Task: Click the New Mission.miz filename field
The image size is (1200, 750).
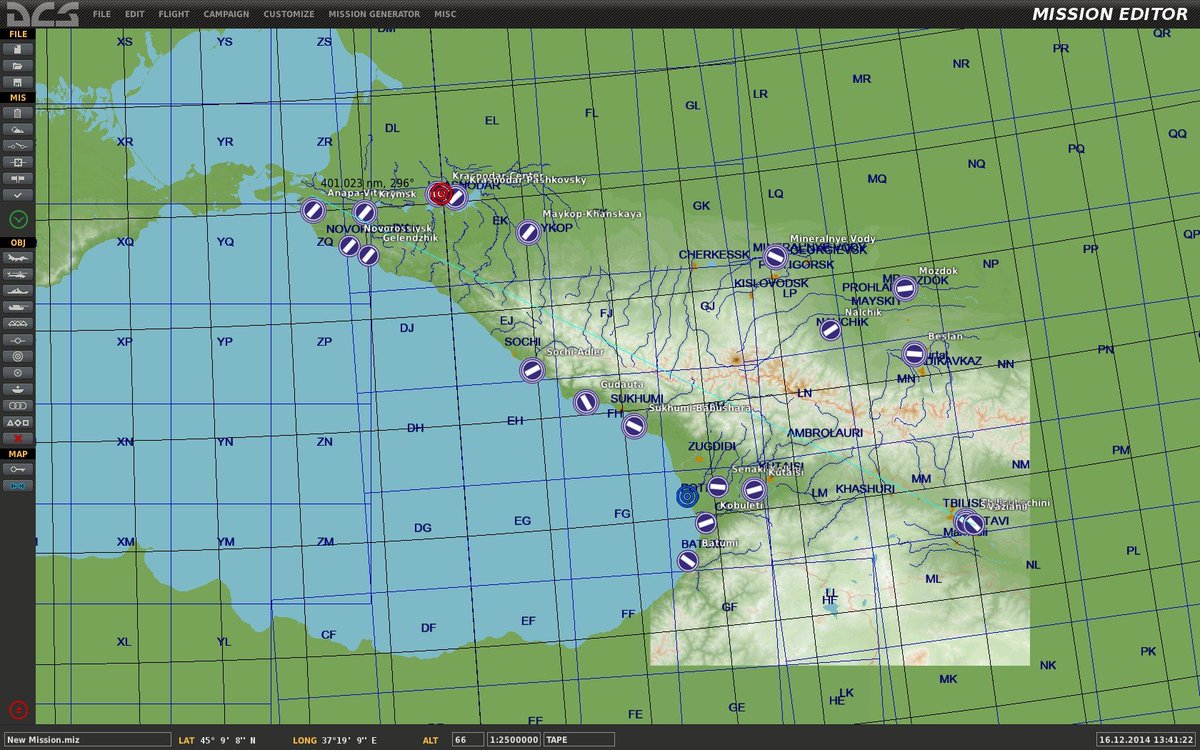Action: (x=86, y=739)
